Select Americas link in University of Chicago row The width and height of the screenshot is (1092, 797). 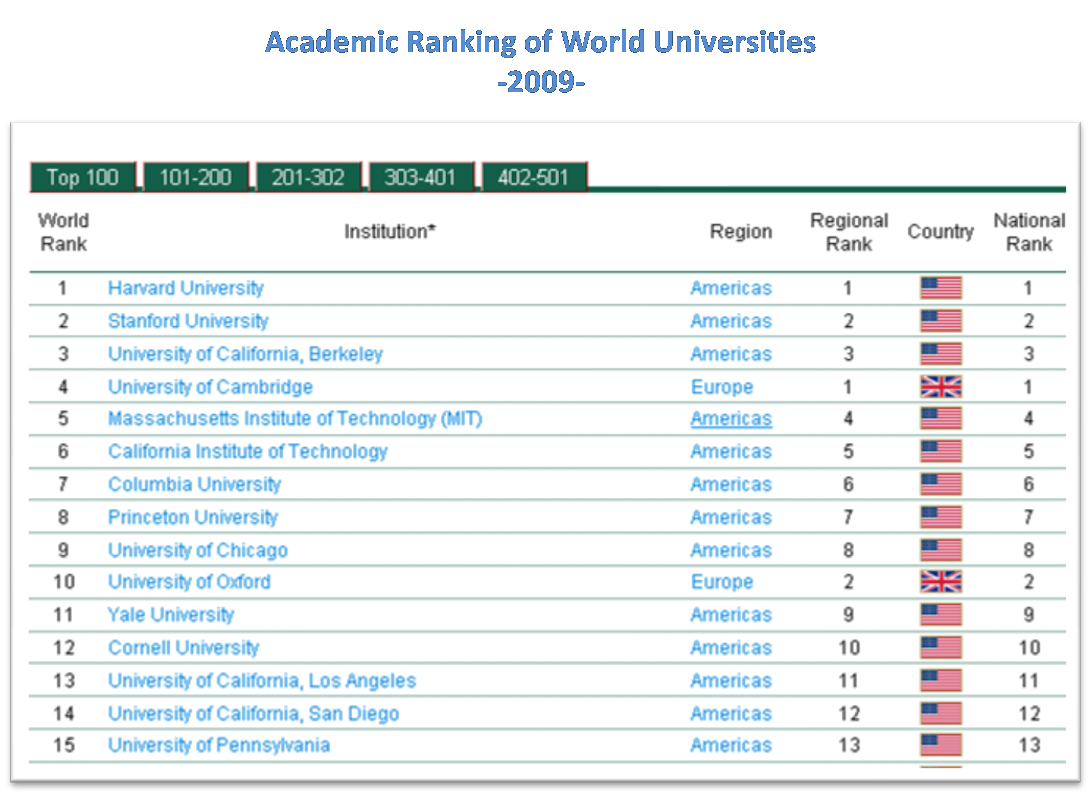point(731,550)
